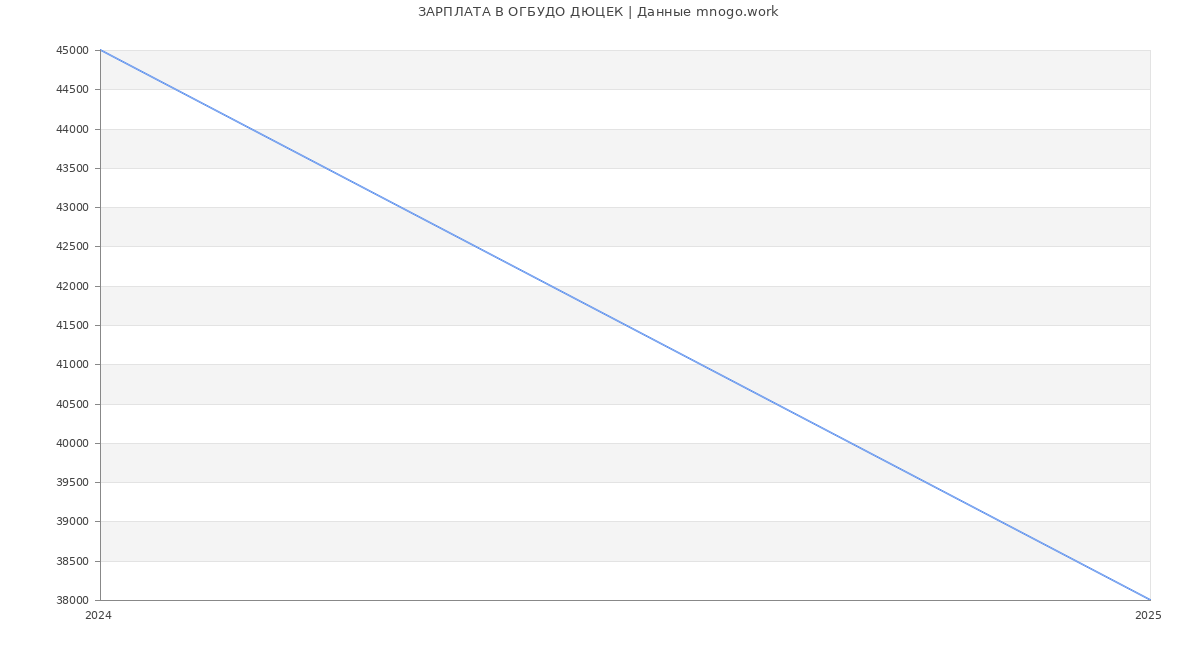Click the 2024 x-axis label
Image resolution: width=1200 pixels, height=650 pixels.
click(99, 616)
